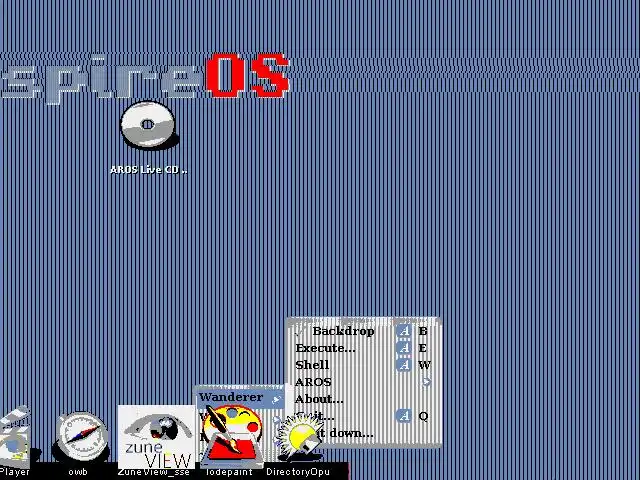Open the ZuneView_sse eye icon

(x=156, y=437)
